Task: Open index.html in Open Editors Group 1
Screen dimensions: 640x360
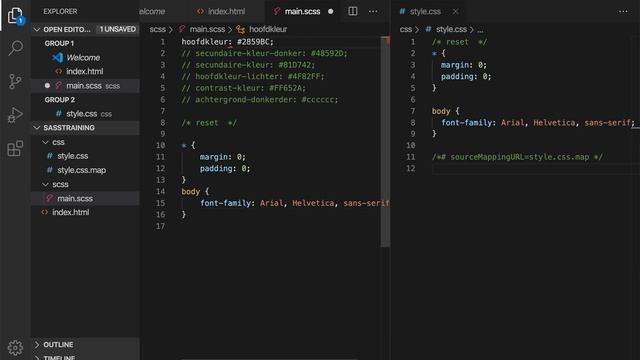Action: click(x=85, y=71)
